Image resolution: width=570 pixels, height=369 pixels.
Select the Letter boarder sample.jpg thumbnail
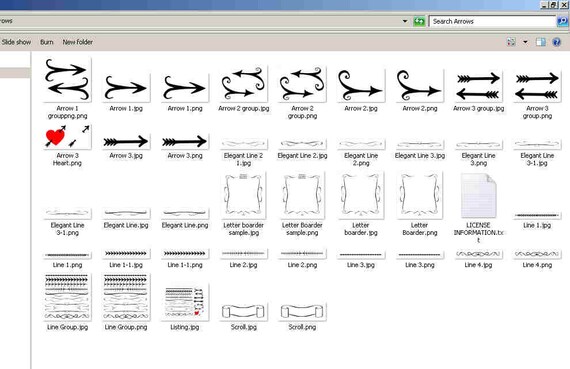pyautogui.click(x=243, y=196)
